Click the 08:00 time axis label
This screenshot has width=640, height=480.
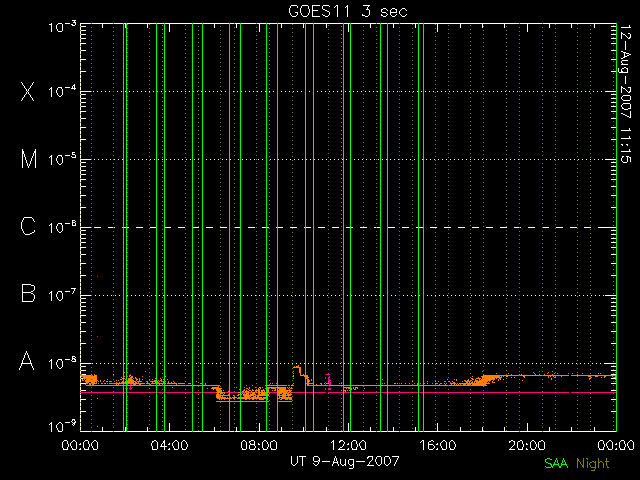(259, 445)
